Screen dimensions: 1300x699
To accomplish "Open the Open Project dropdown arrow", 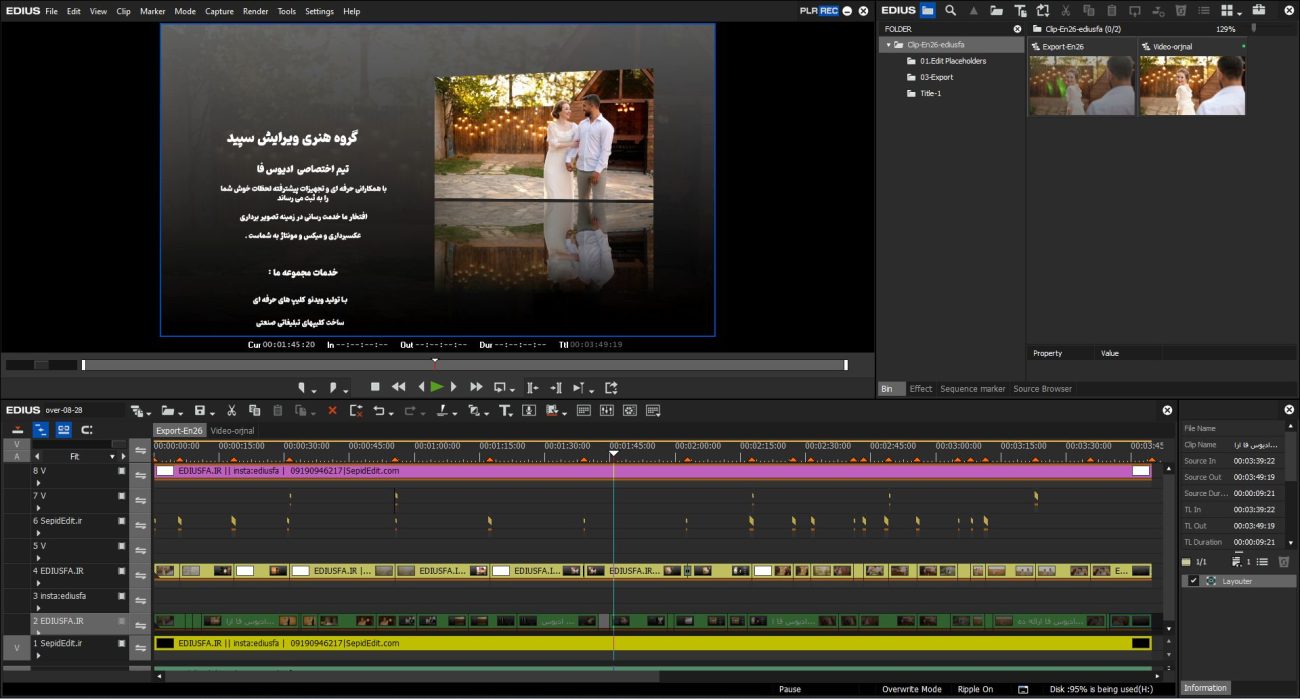I will pos(182,413).
